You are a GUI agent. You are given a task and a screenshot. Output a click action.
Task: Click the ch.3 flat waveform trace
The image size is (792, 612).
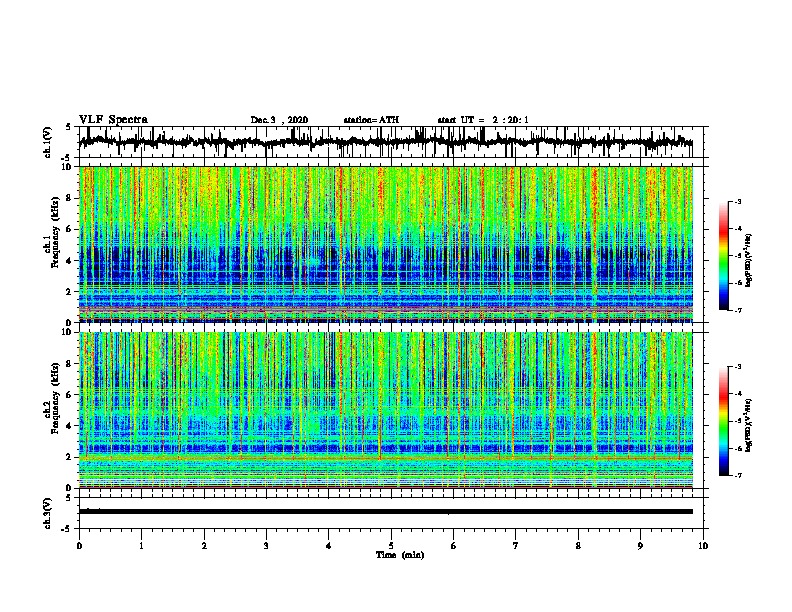pos(386,512)
